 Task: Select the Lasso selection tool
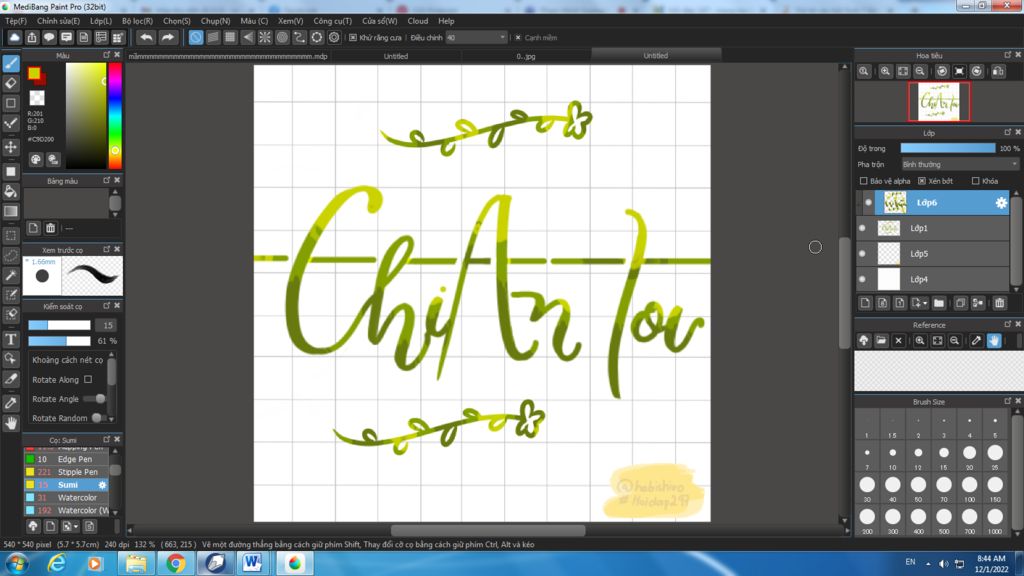point(11,255)
